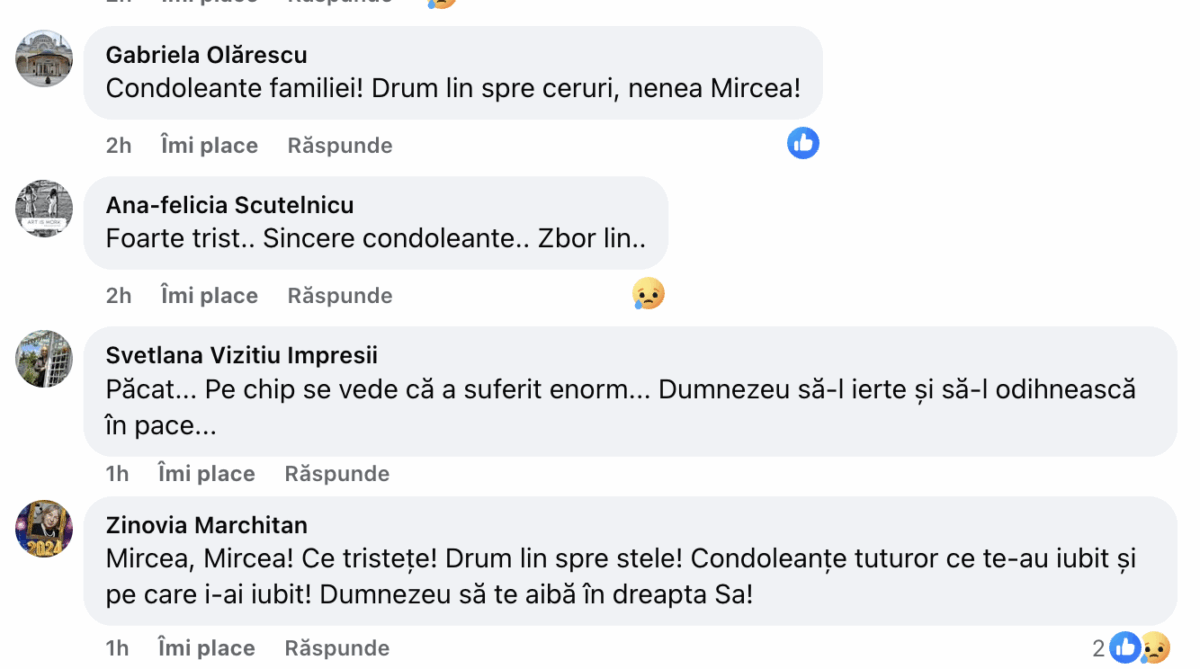
Task: Click Ana-felicia Scutelnicu's profile avatar
Action: point(44,209)
